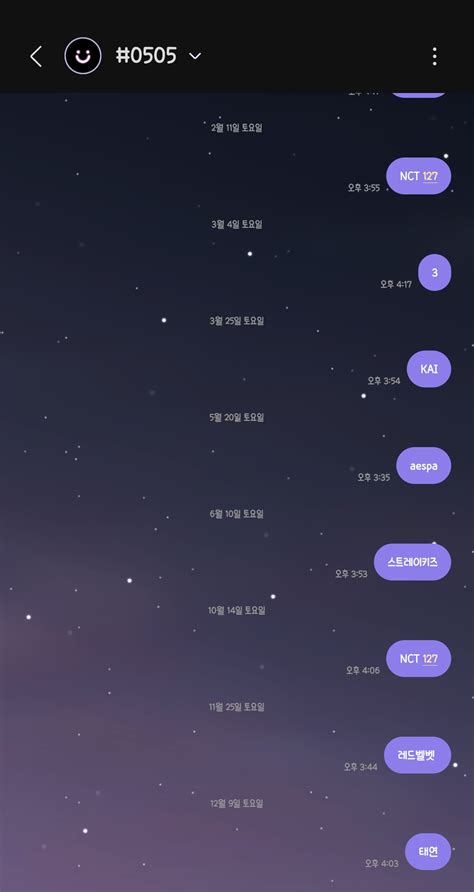Tap the 태연 message bubble
Viewport: 474px width, 892px height.
(428, 852)
